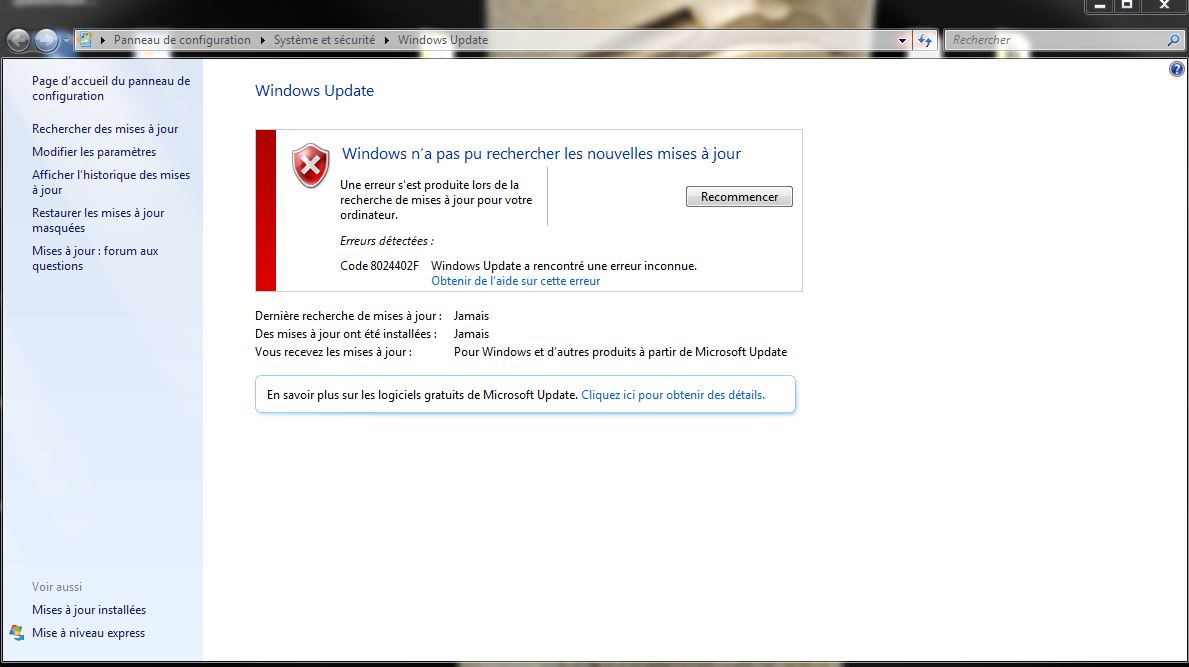1189x667 pixels.
Task: Minimize the Windows Update window
Action: click(x=1100, y=6)
